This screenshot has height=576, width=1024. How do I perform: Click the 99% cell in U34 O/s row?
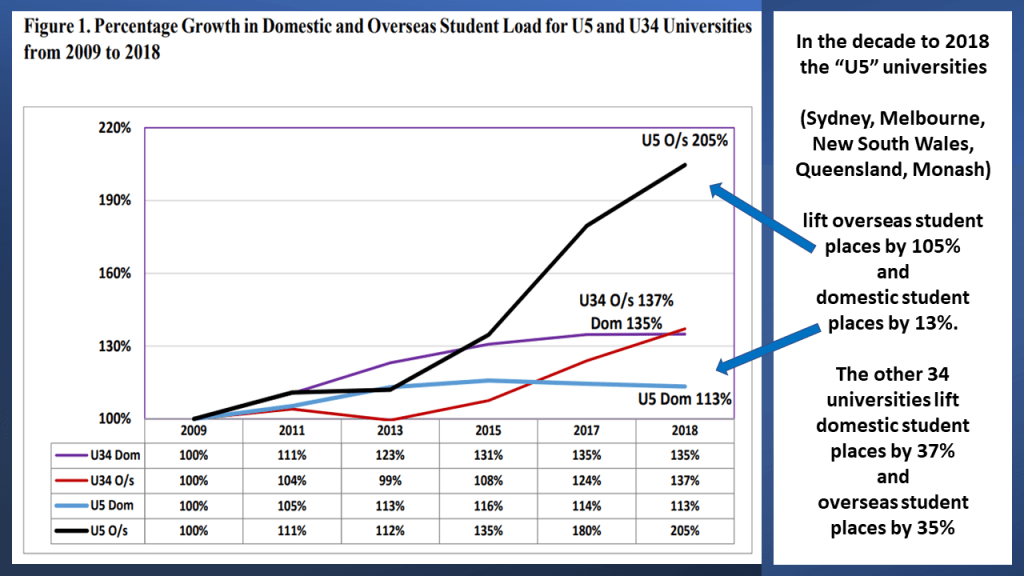click(391, 478)
